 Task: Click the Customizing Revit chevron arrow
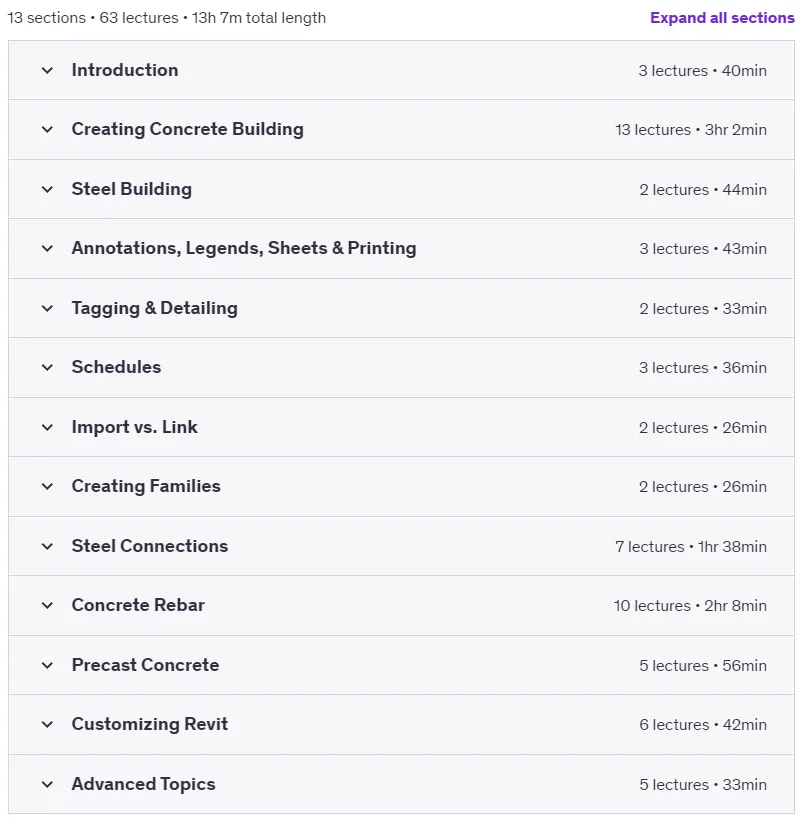point(47,724)
